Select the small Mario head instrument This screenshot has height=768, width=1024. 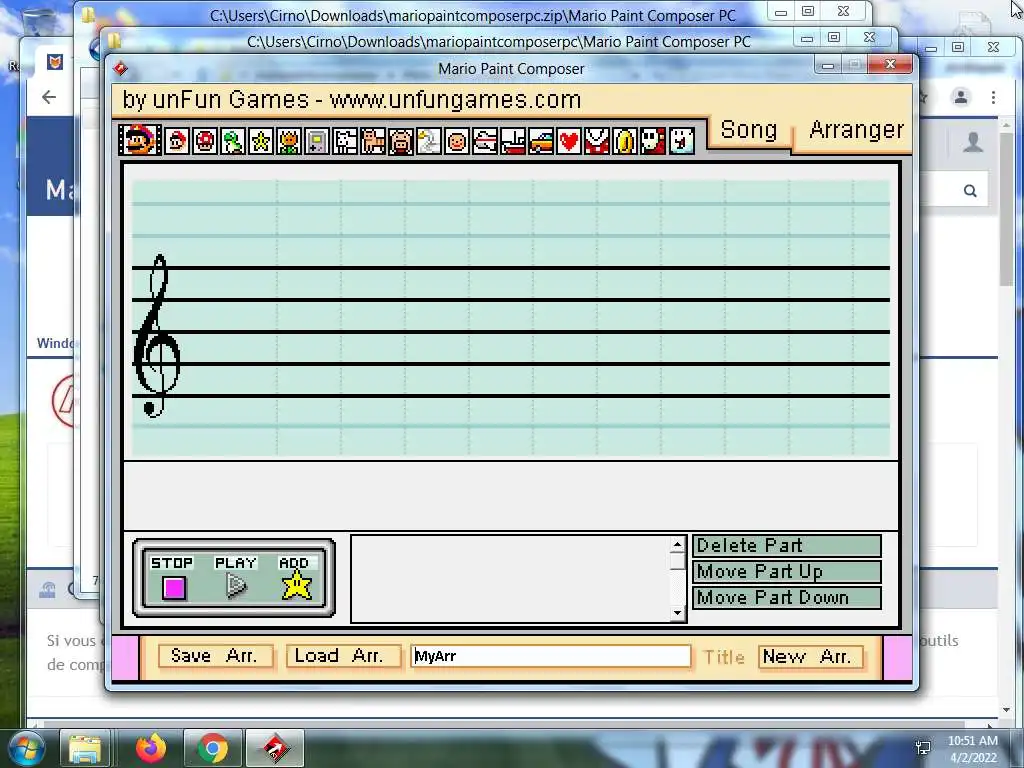(176, 141)
